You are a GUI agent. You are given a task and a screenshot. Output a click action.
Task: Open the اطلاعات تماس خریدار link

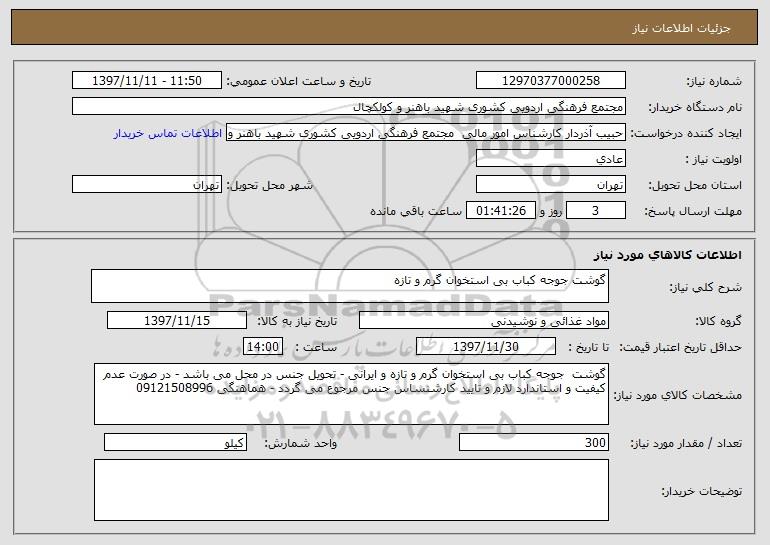click(x=167, y=134)
